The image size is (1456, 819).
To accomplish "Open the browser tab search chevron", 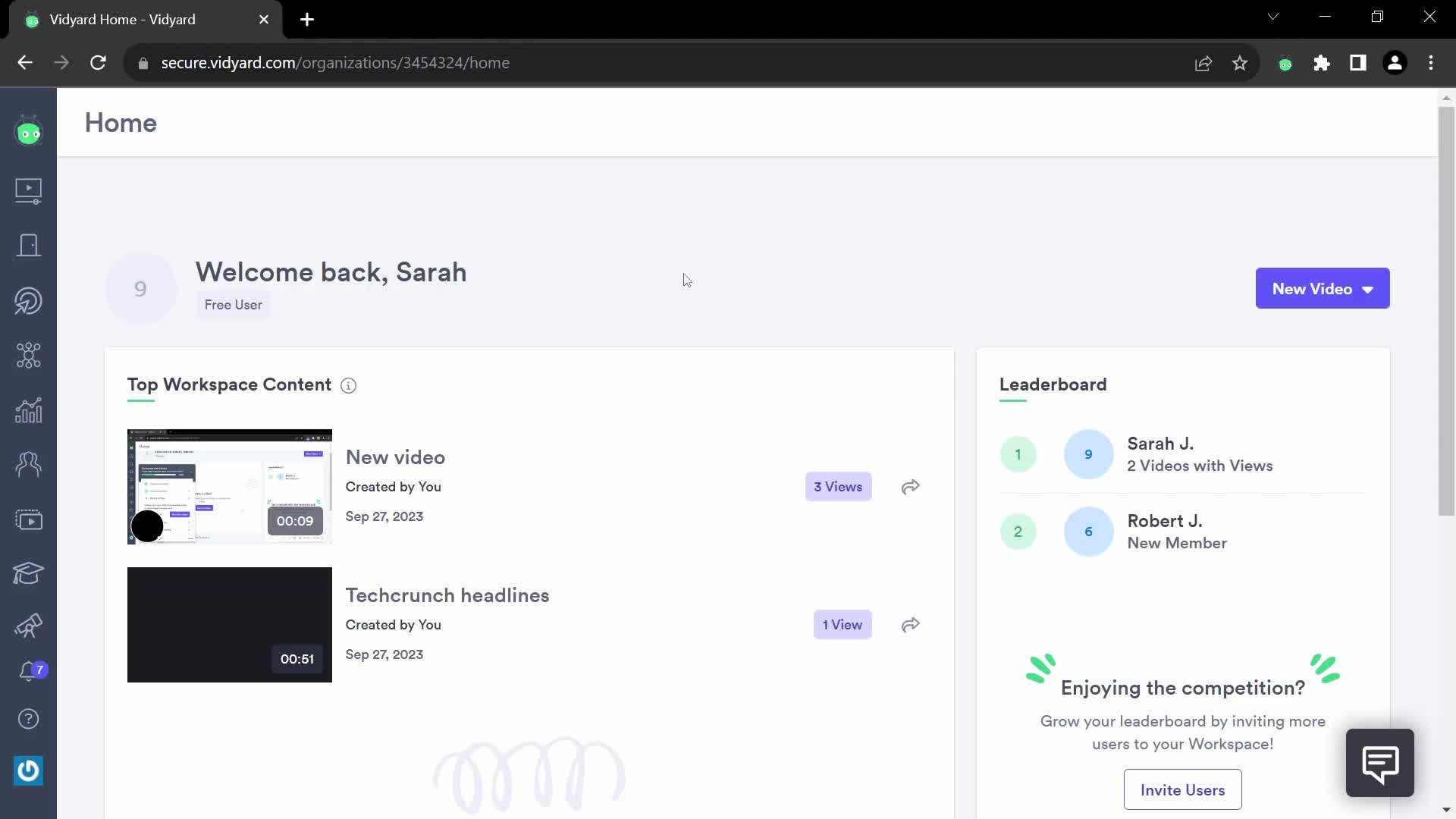I will click(1273, 17).
